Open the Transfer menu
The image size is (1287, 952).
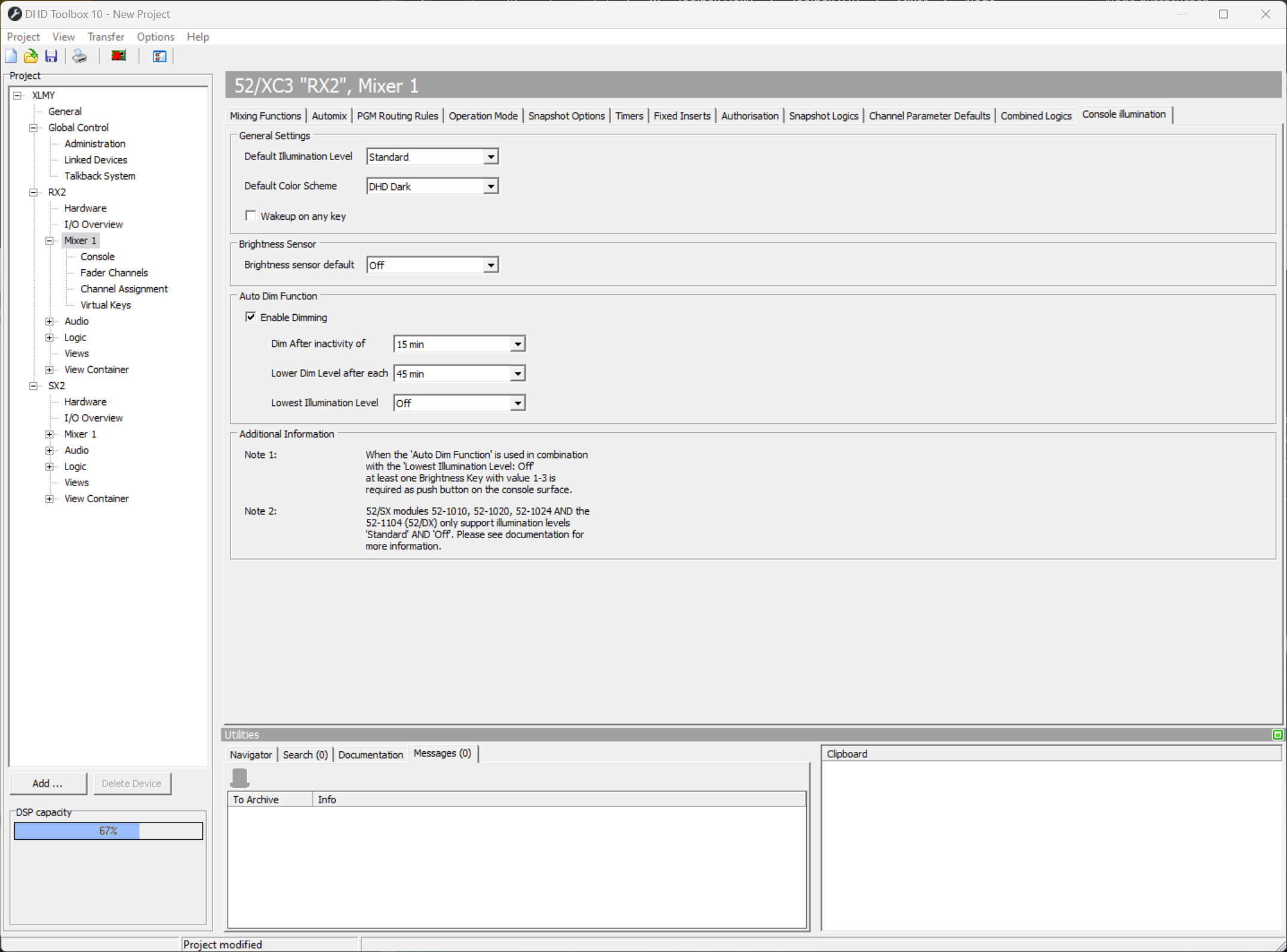[106, 37]
